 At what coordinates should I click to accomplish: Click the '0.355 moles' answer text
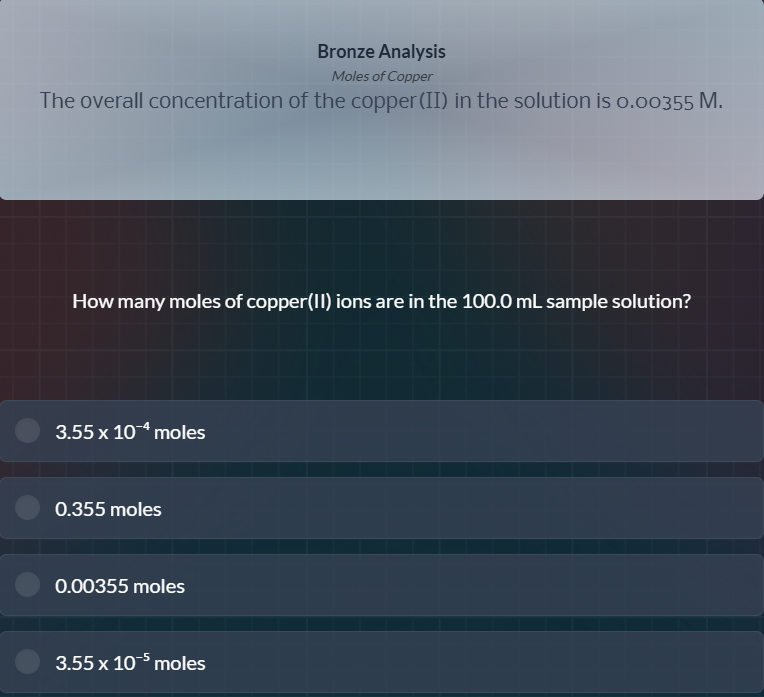coord(108,509)
